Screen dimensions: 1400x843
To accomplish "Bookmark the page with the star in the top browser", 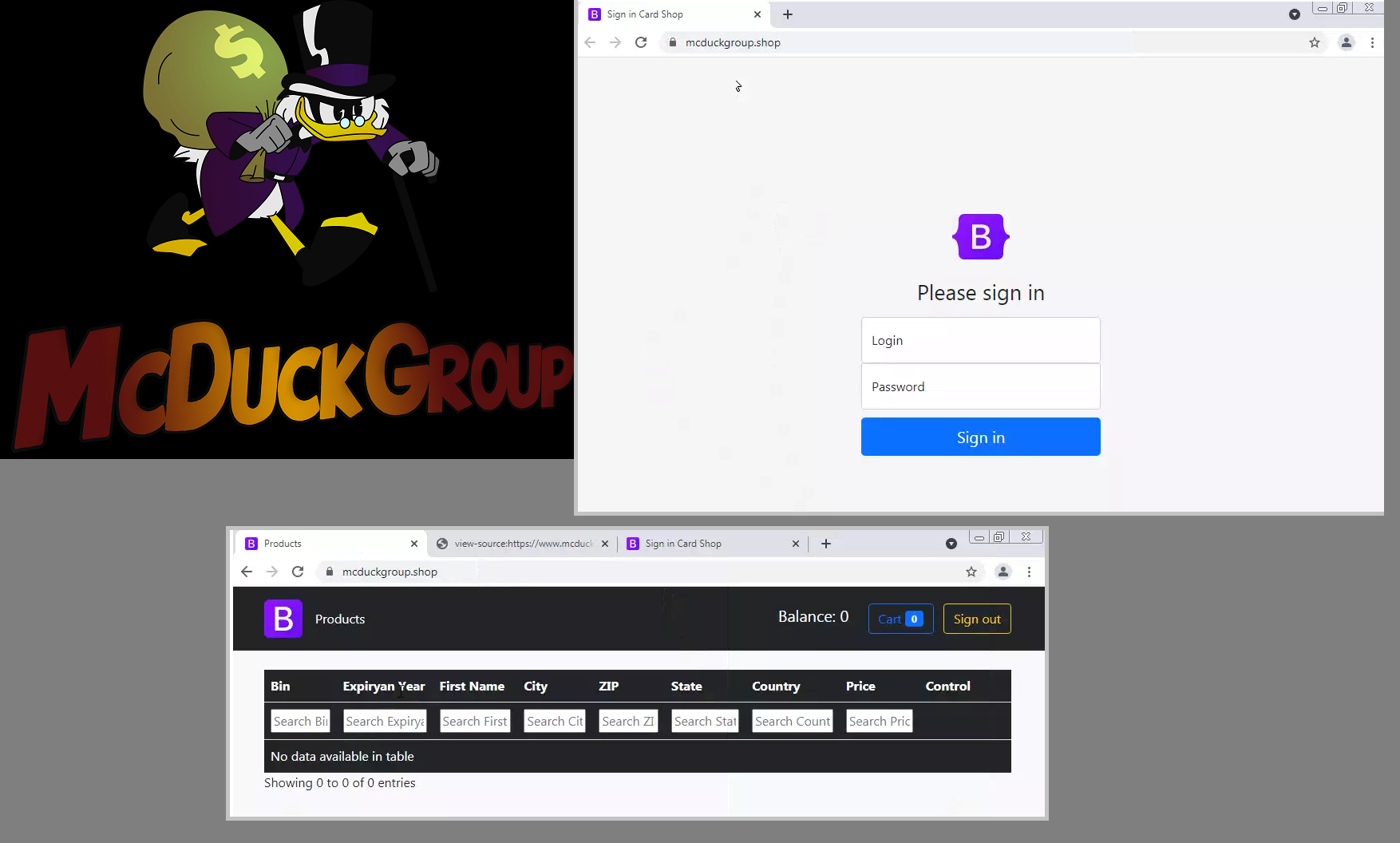I will (x=1315, y=42).
